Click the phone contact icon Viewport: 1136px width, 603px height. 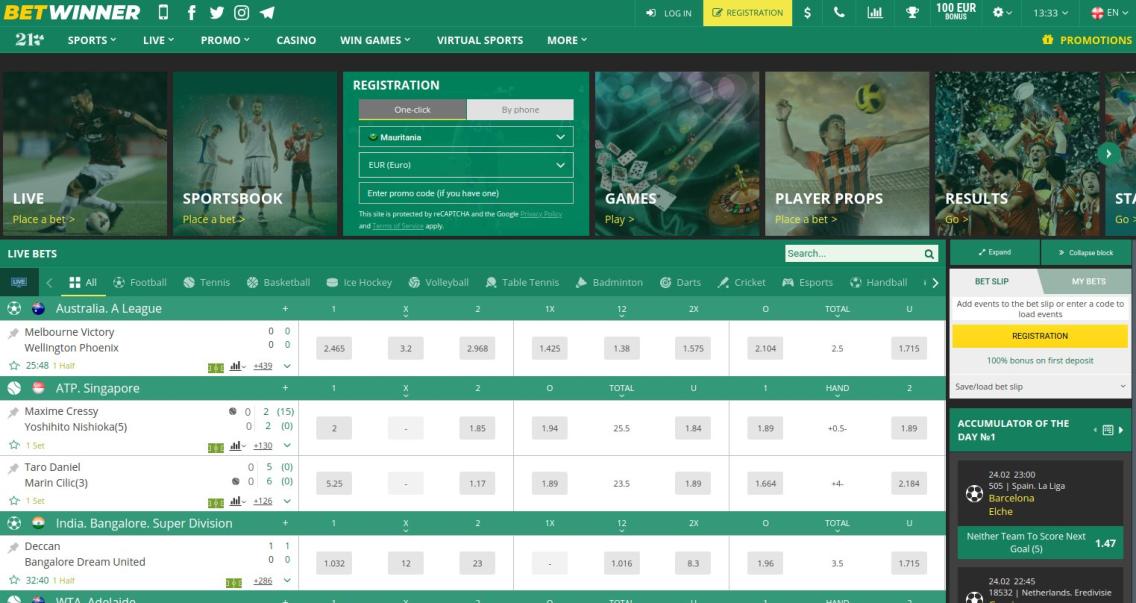839,12
